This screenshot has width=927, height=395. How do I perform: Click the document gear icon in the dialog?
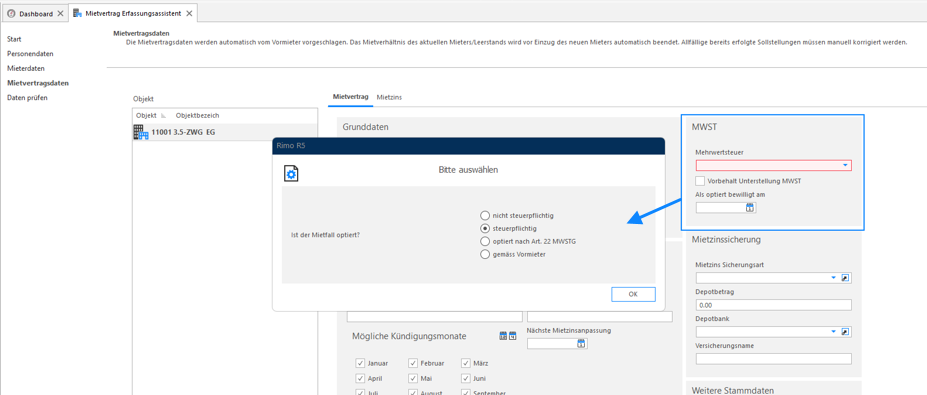click(x=291, y=173)
